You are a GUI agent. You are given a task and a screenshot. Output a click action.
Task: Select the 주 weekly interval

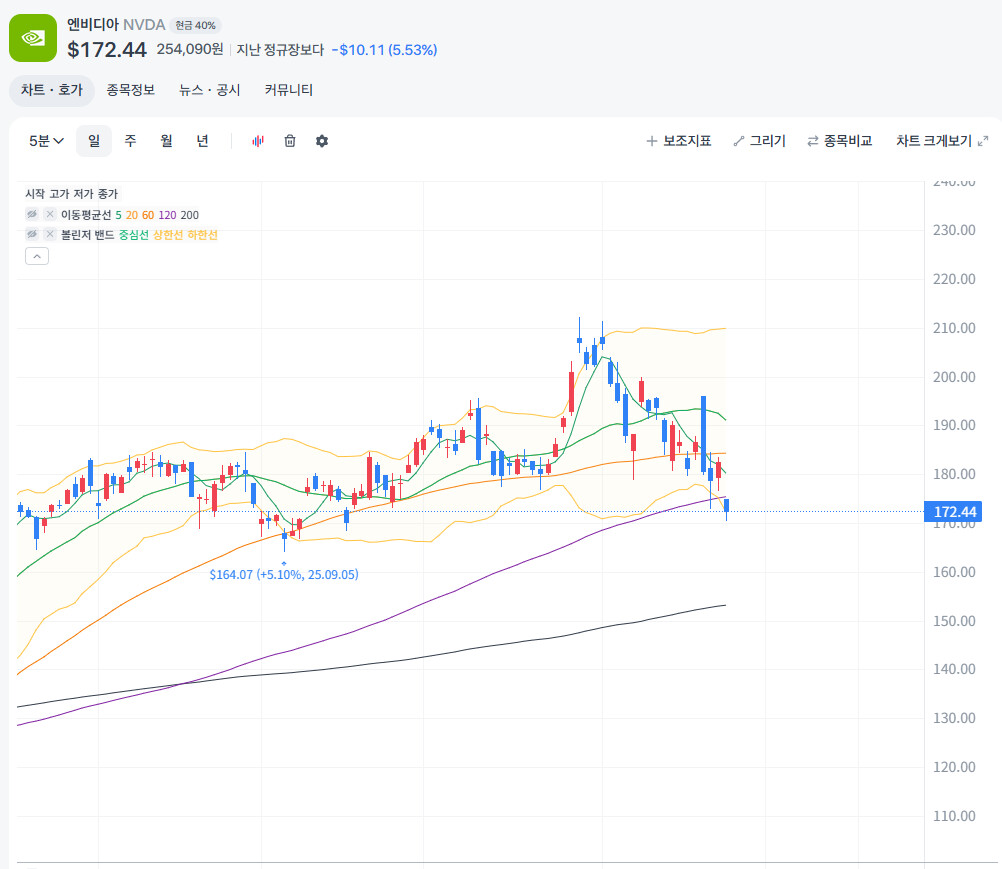pos(130,141)
